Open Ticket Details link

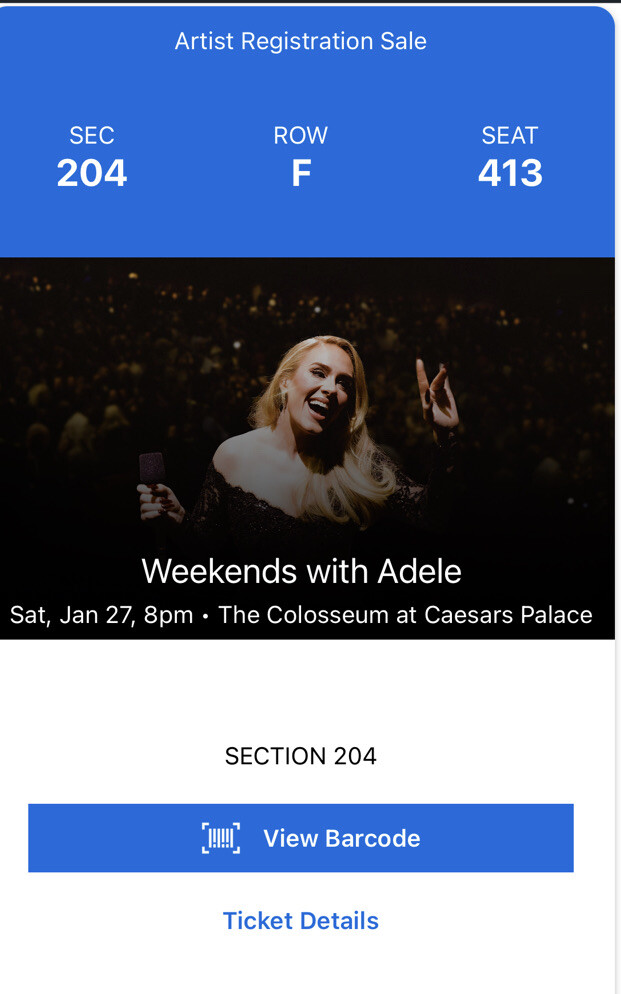(x=300, y=920)
